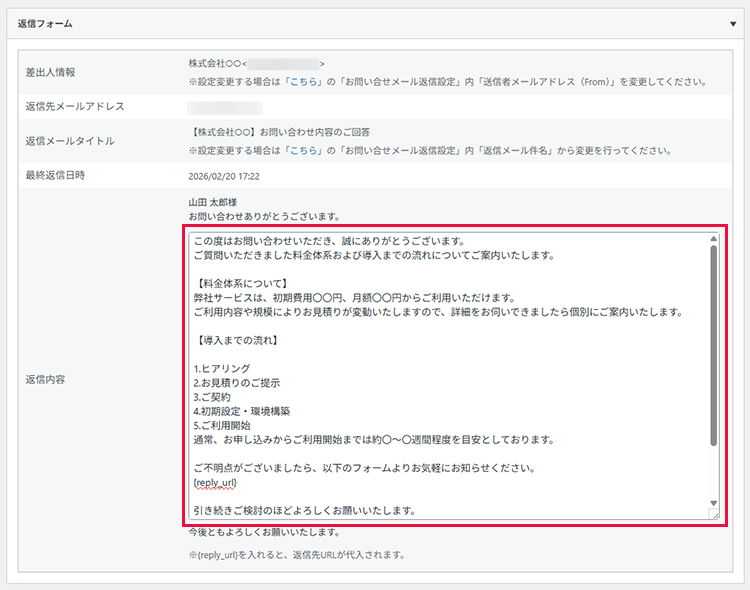Click the 返信フォーム panel header title
The width and height of the screenshot is (750, 590).
pyautogui.click(x=45, y=22)
